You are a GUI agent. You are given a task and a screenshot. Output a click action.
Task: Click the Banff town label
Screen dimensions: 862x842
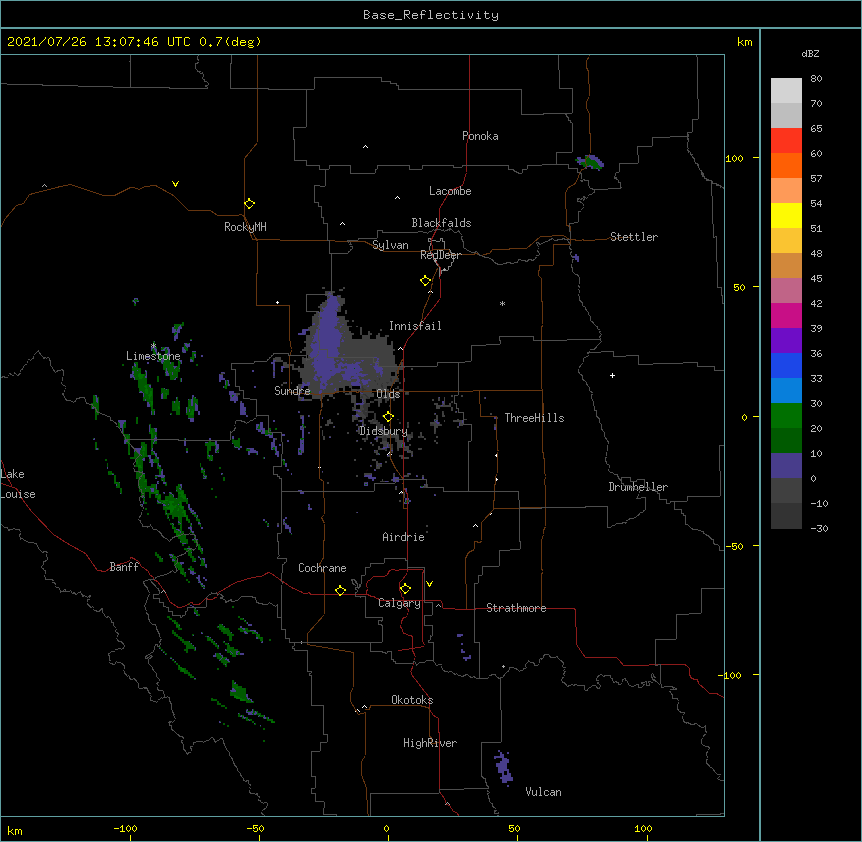[x=124, y=567]
